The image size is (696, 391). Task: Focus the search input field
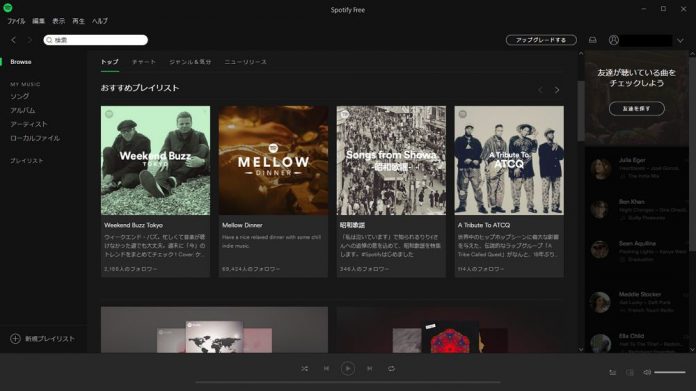coord(95,40)
